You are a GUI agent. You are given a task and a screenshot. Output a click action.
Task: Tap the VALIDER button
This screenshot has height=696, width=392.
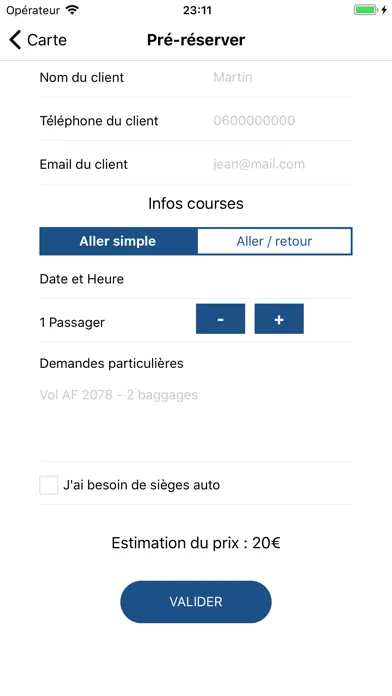point(196,601)
